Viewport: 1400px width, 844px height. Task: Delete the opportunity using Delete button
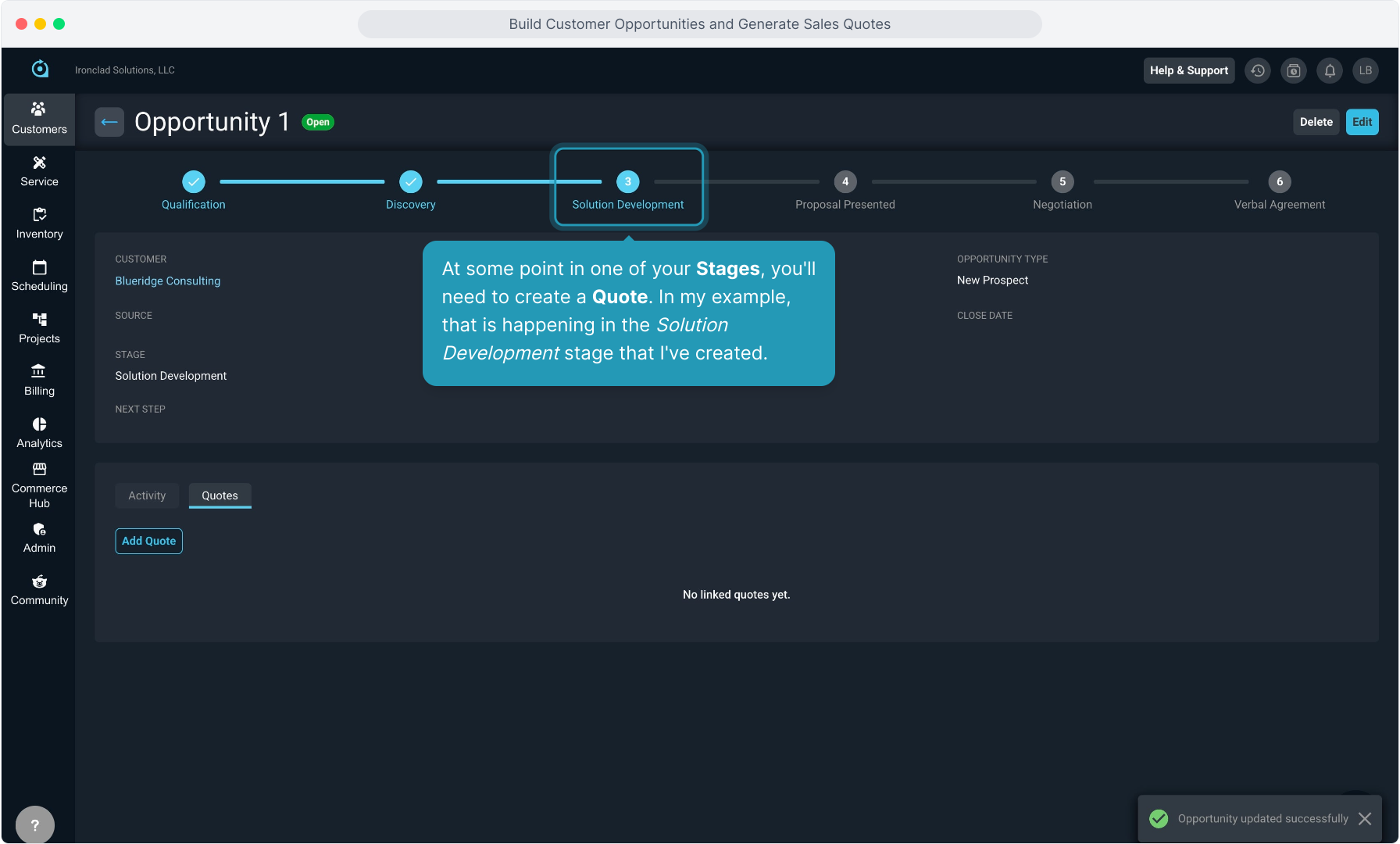tap(1316, 122)
